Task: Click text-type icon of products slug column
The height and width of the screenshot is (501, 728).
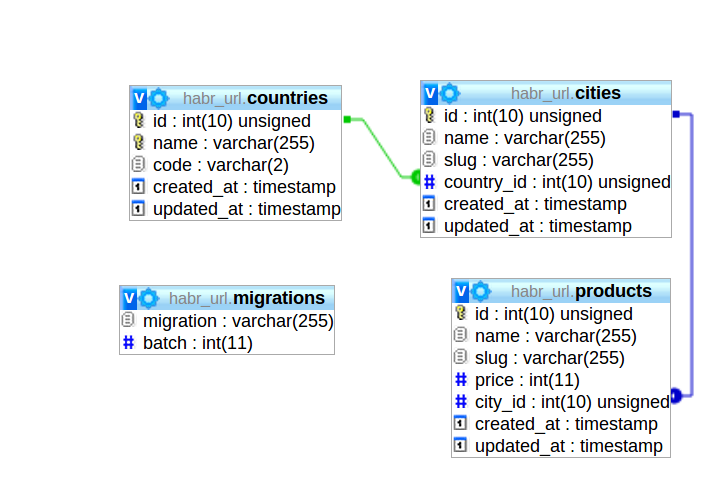Action: (460, 357)
